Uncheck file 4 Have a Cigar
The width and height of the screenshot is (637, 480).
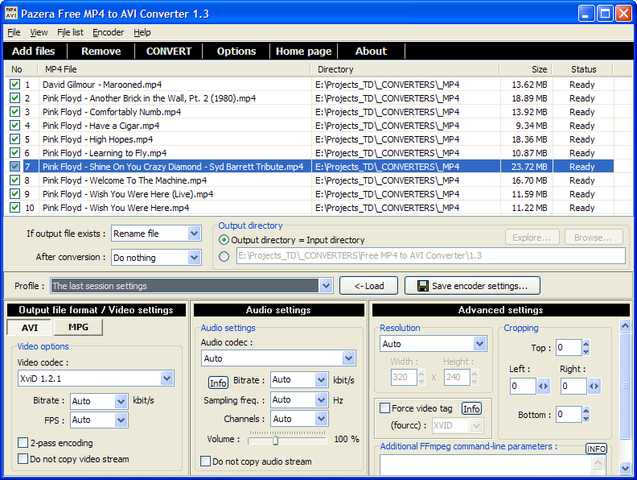point(15,125)
